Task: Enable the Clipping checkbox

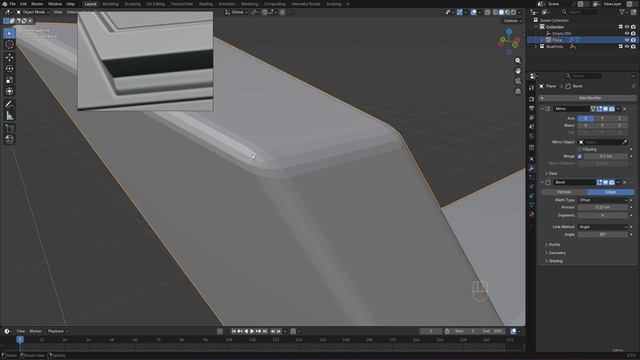Action: (x=580, y=149)
